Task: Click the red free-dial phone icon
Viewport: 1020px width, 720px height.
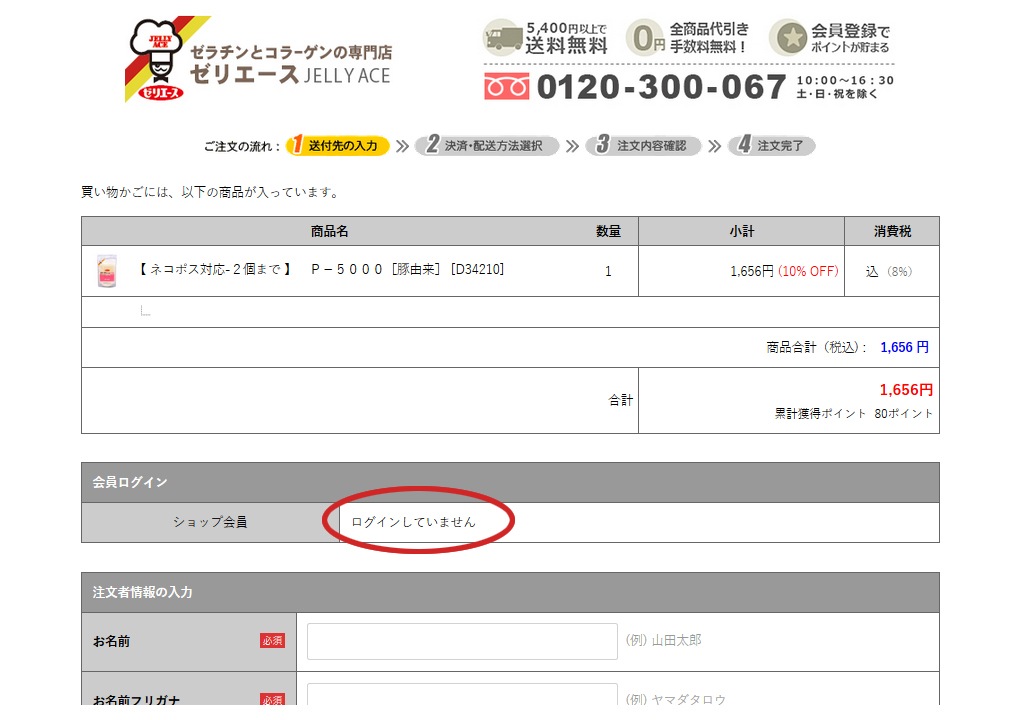Action: (x=506, y=87)
